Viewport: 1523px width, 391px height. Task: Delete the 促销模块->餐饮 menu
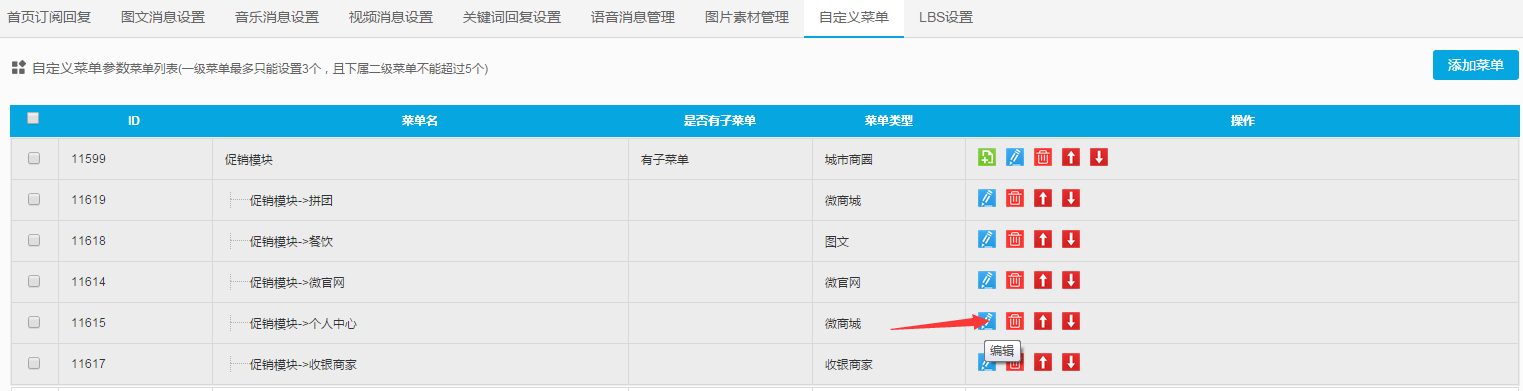(1015, 239)
